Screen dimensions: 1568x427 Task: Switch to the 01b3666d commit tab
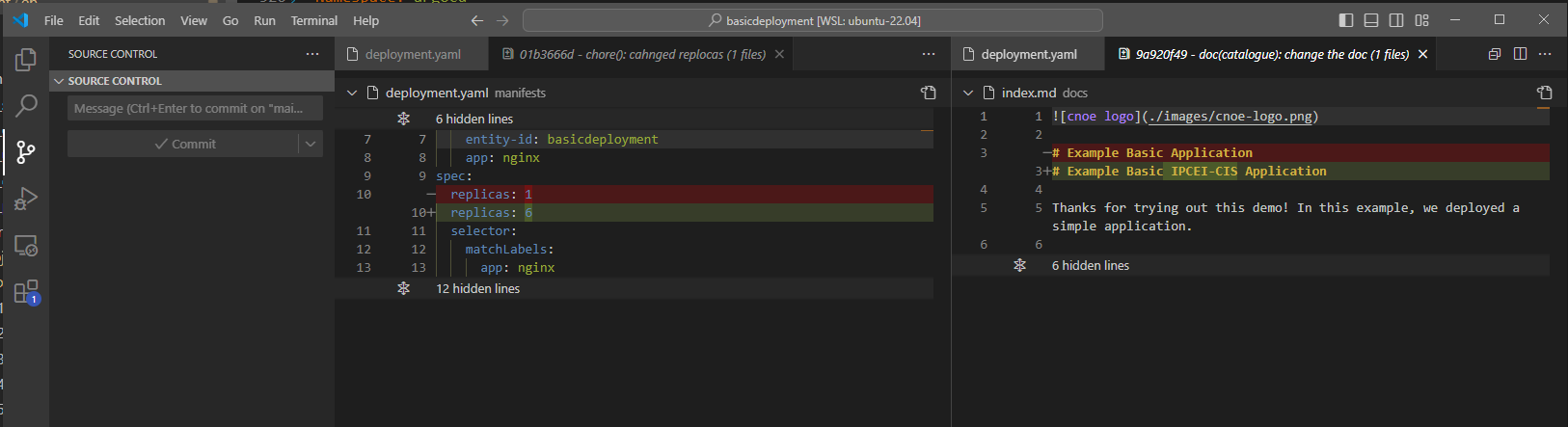point(641,54)
